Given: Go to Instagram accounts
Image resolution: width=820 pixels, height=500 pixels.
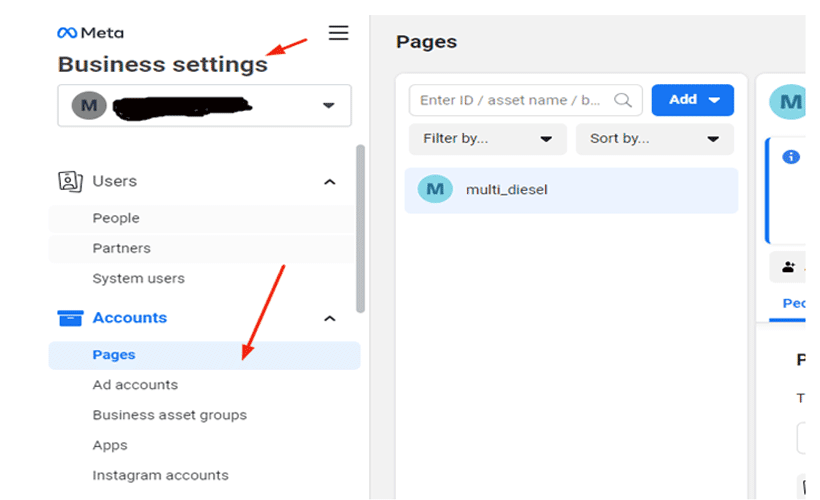Looking at the screenshot, I should click(x=160, y=475).
